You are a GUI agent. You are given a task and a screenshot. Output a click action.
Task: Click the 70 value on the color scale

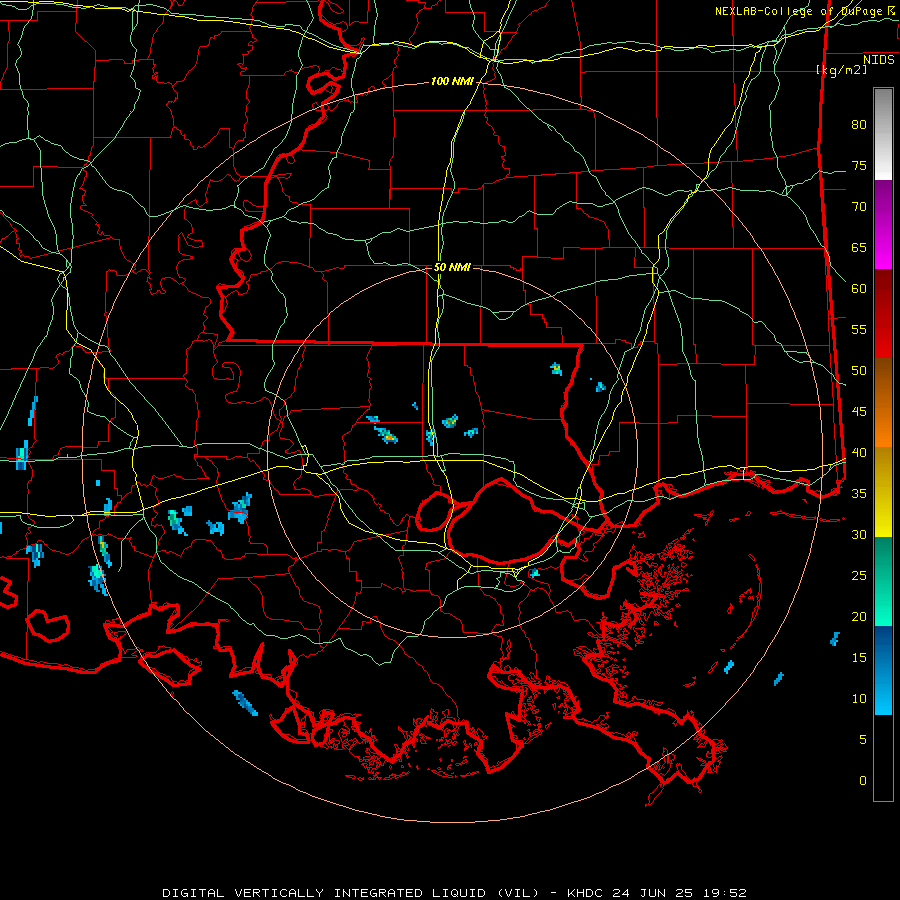859,207
